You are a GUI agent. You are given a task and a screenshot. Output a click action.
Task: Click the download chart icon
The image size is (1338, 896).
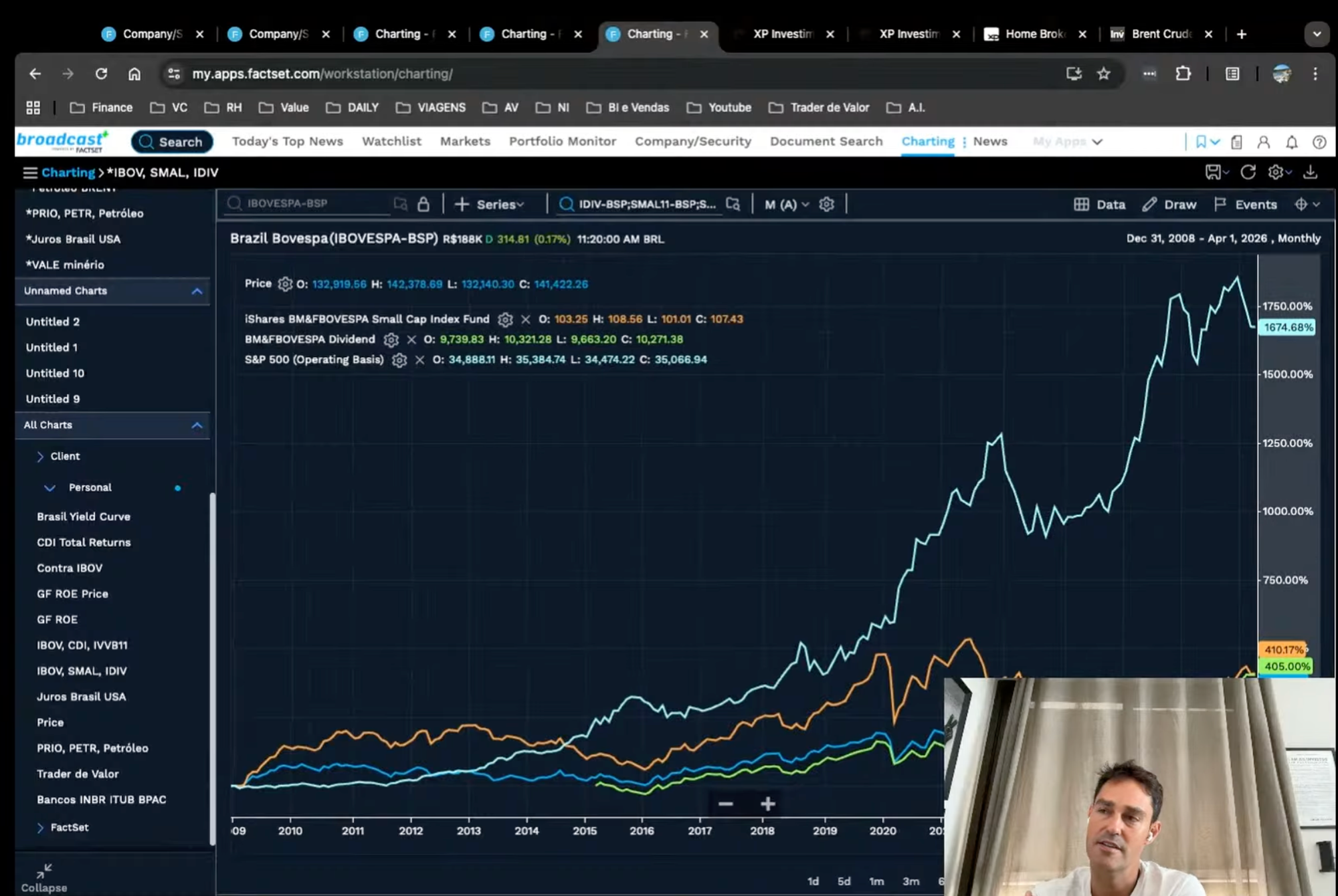[x=1310, y=173]
